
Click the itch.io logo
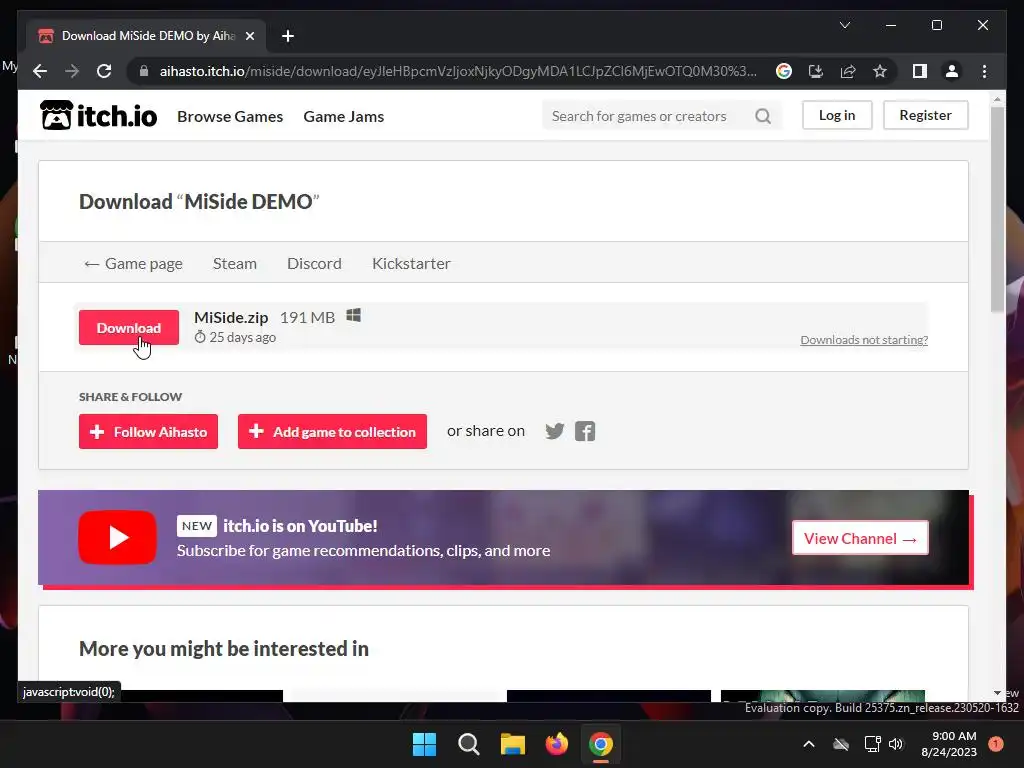pyautogui.click(x=99, y=116)
